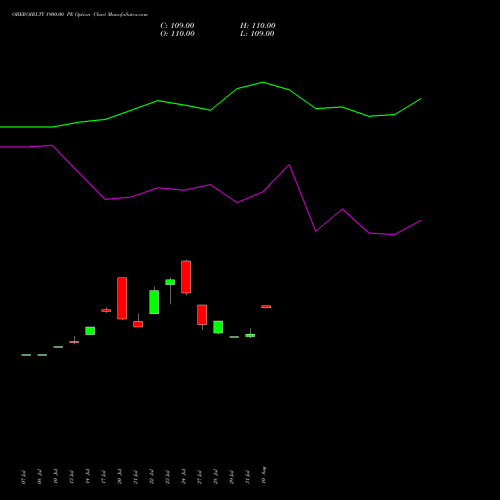This screenshot has height=500, width=500.
Task: Select the largest green candlestick body
Action: (x=154, y=302)
